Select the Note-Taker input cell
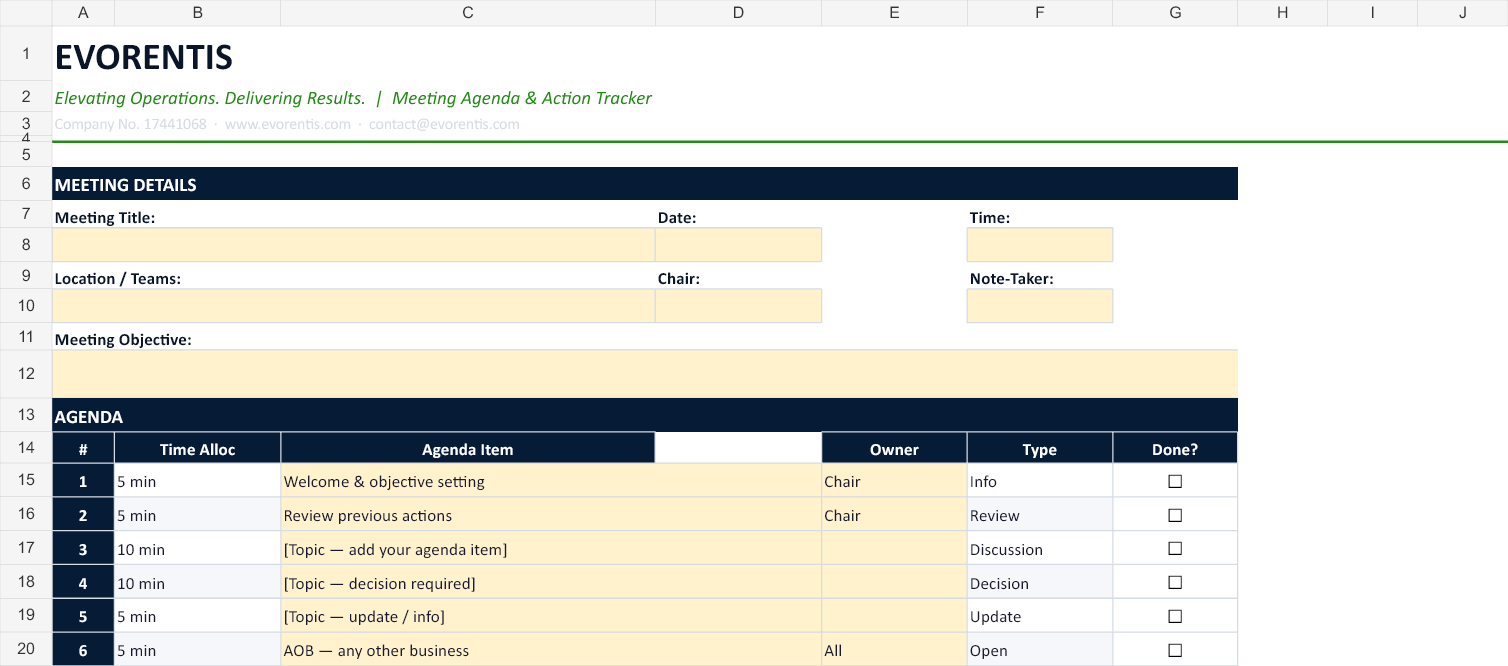Image resolution: width=1508 pixels, height=666 pixels. (1039, 306)
